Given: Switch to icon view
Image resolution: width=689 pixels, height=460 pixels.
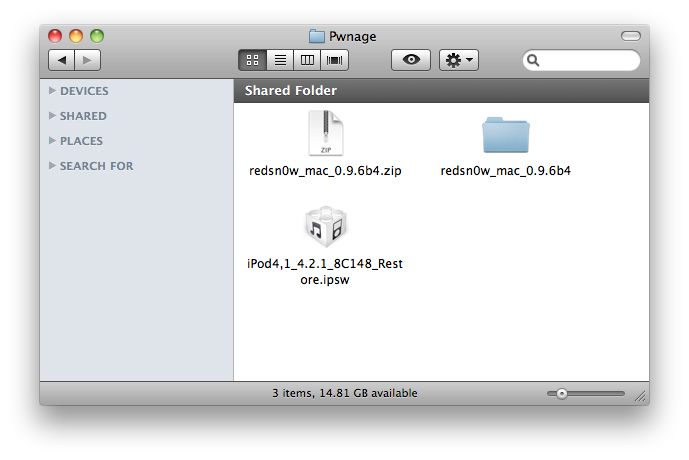Looking at the screenshot, I should (x=252, y=60).
